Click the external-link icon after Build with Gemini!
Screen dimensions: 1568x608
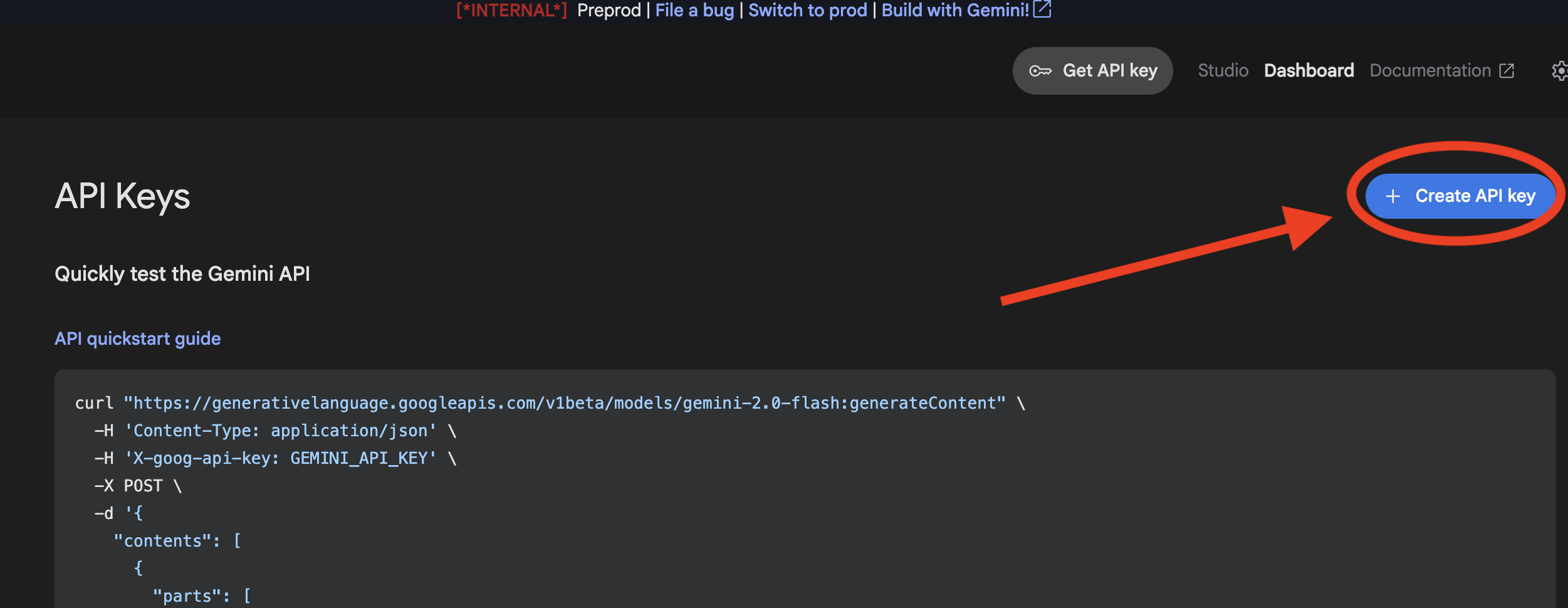1042,9
